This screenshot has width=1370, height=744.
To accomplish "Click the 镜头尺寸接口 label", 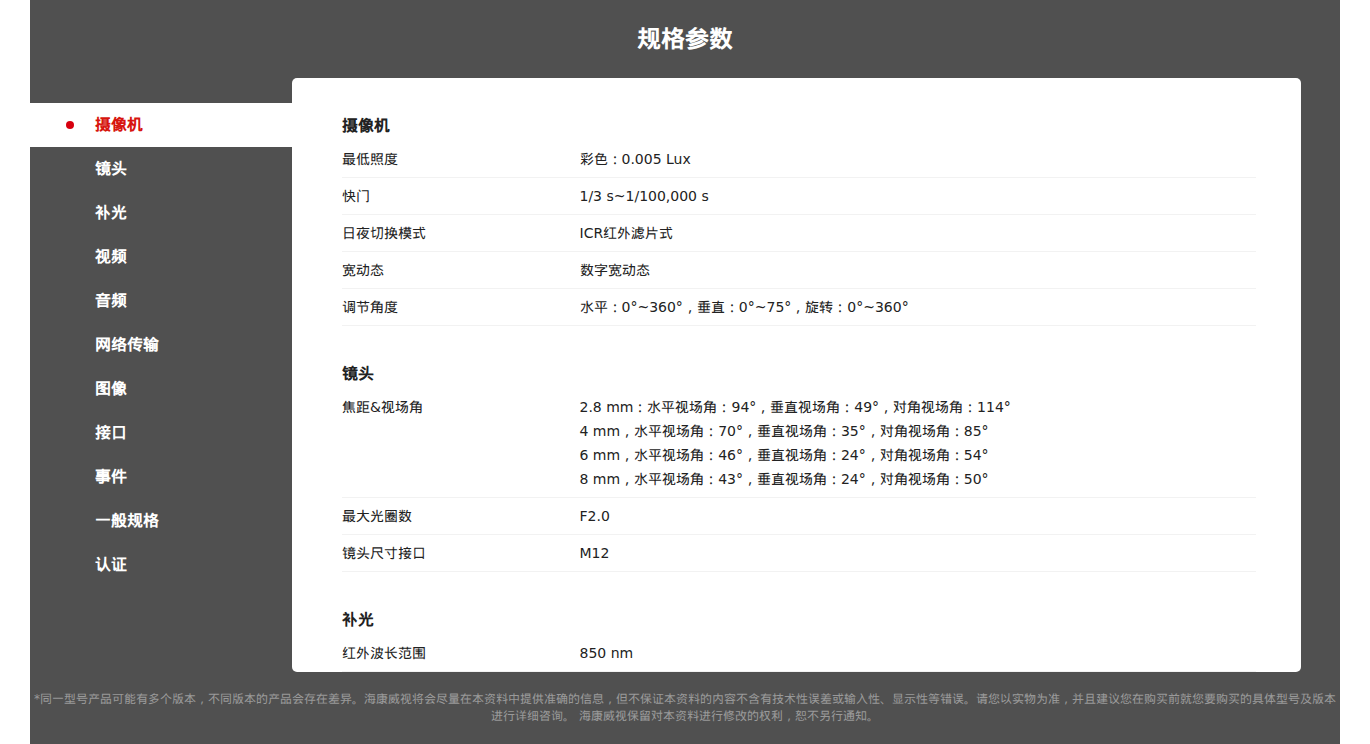I will 384,553.
